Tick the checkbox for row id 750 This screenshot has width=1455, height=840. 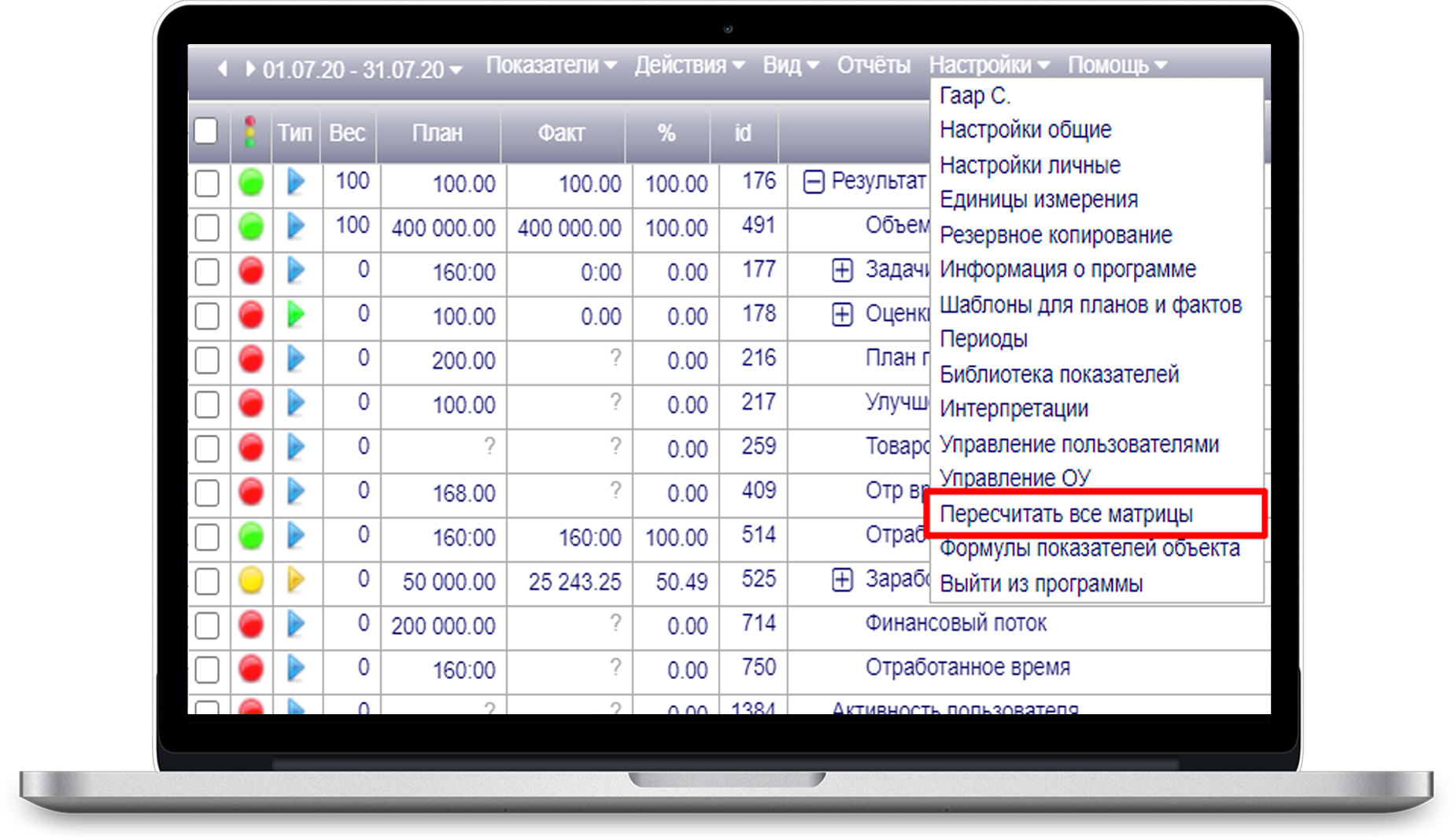[x=207, y=670]
